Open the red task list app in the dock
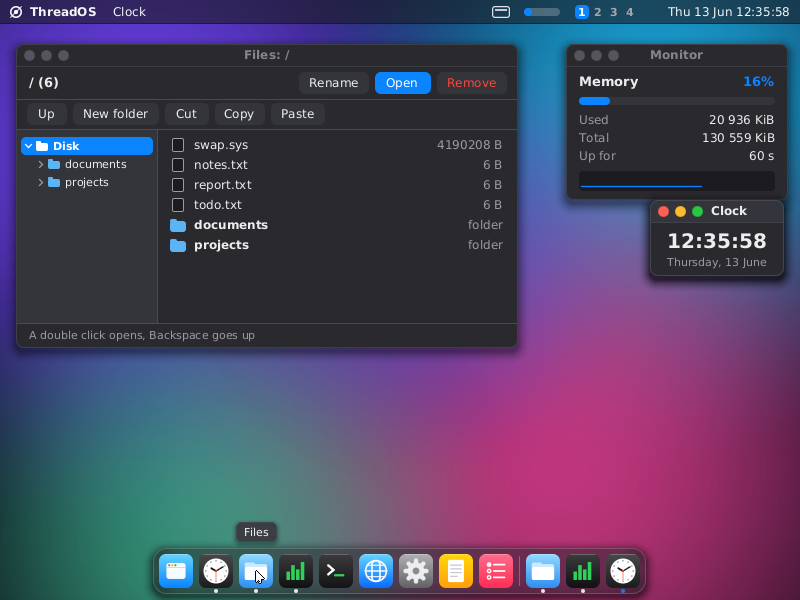The width and height of the screenshot is (800, 600). pyautogui.click(x=495, y=571)
